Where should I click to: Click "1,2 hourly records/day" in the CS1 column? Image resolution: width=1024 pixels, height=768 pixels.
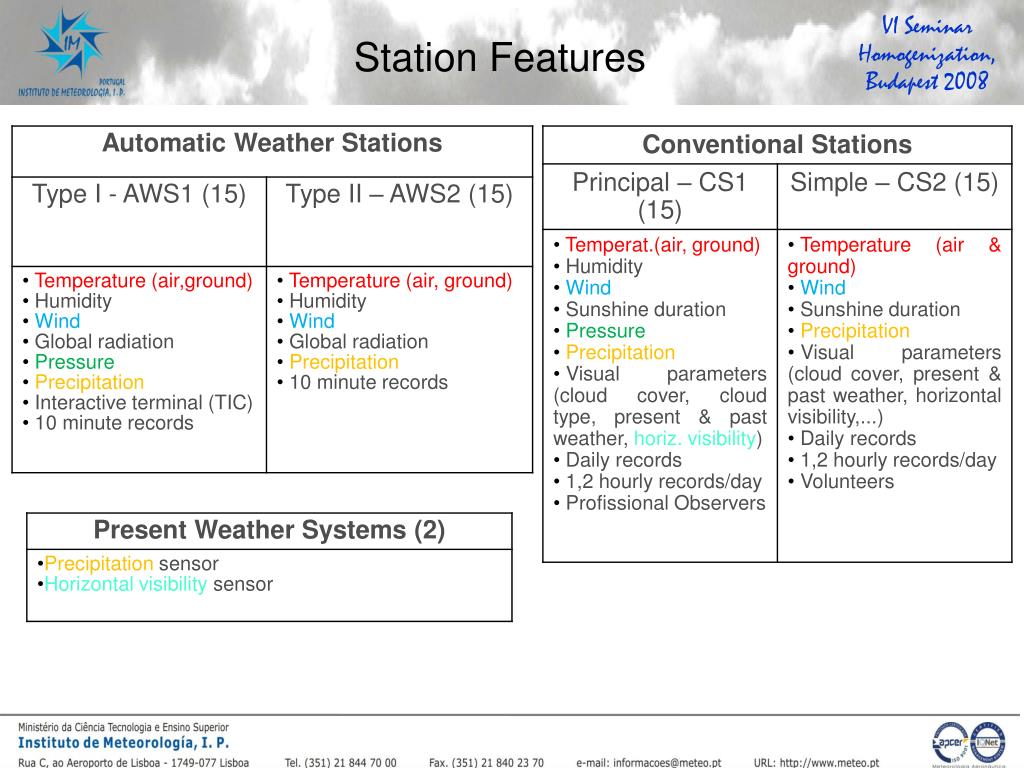[x=664, y=482]
